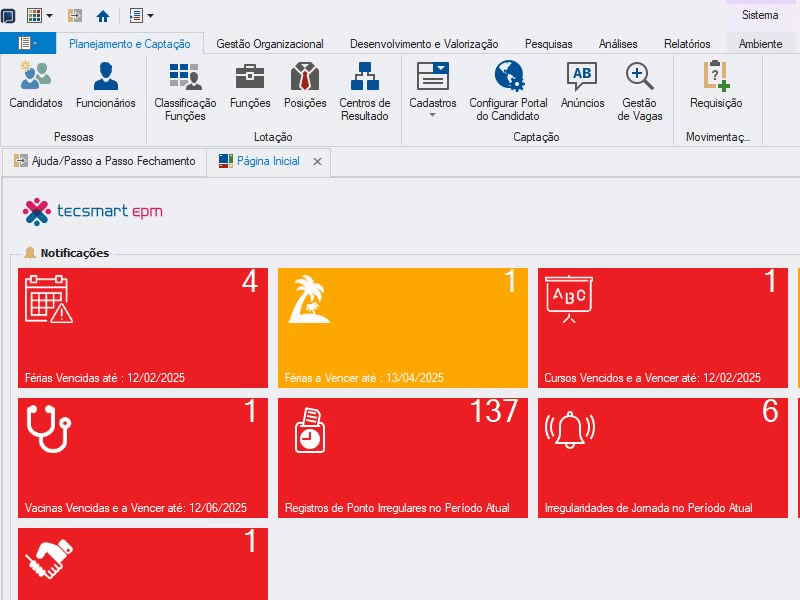Switch to the Relatórios ribbon tab
The height and width of the screenshot is (600, 800).
(687, 44)
